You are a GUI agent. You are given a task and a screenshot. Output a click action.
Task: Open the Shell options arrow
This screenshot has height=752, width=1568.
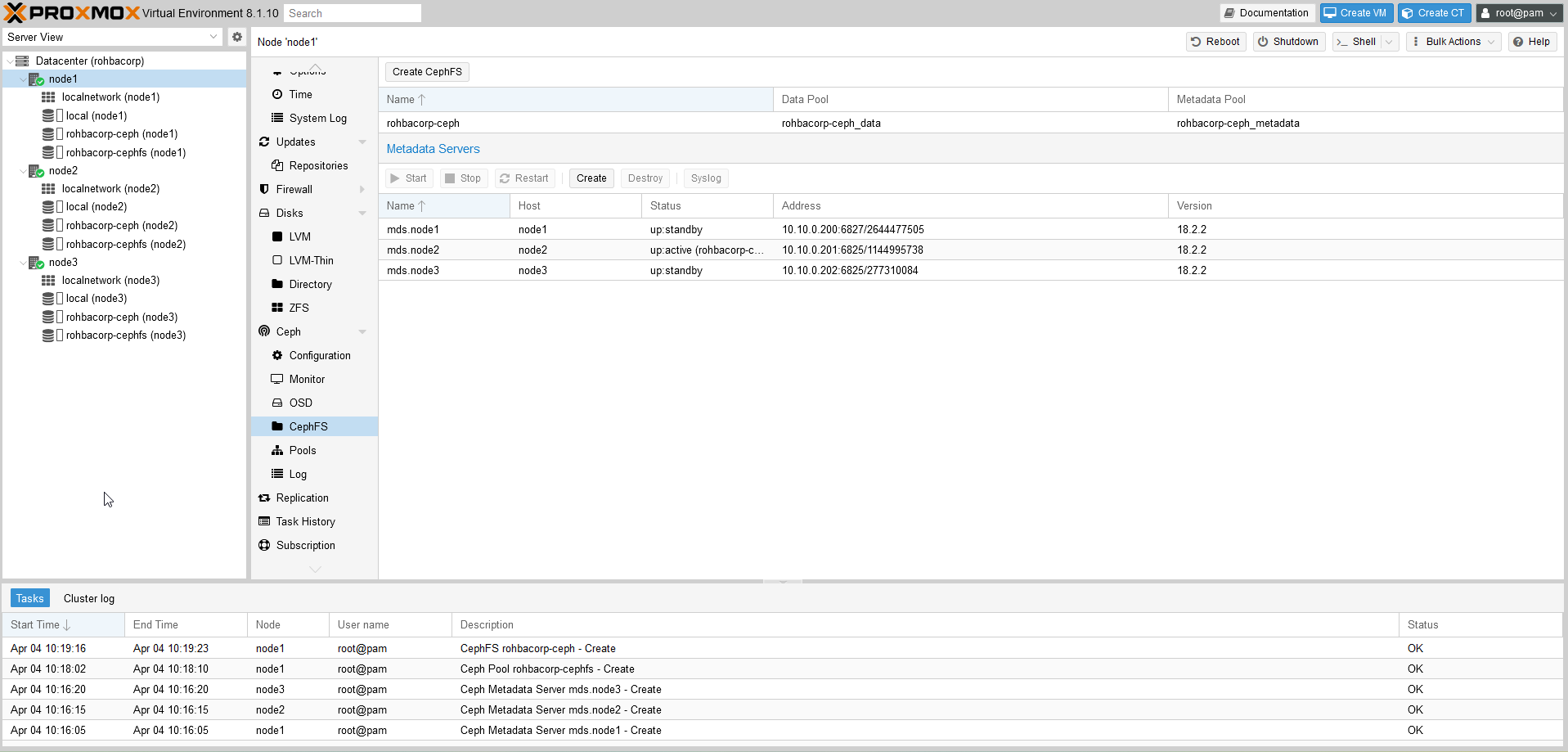click(1389, 42)
